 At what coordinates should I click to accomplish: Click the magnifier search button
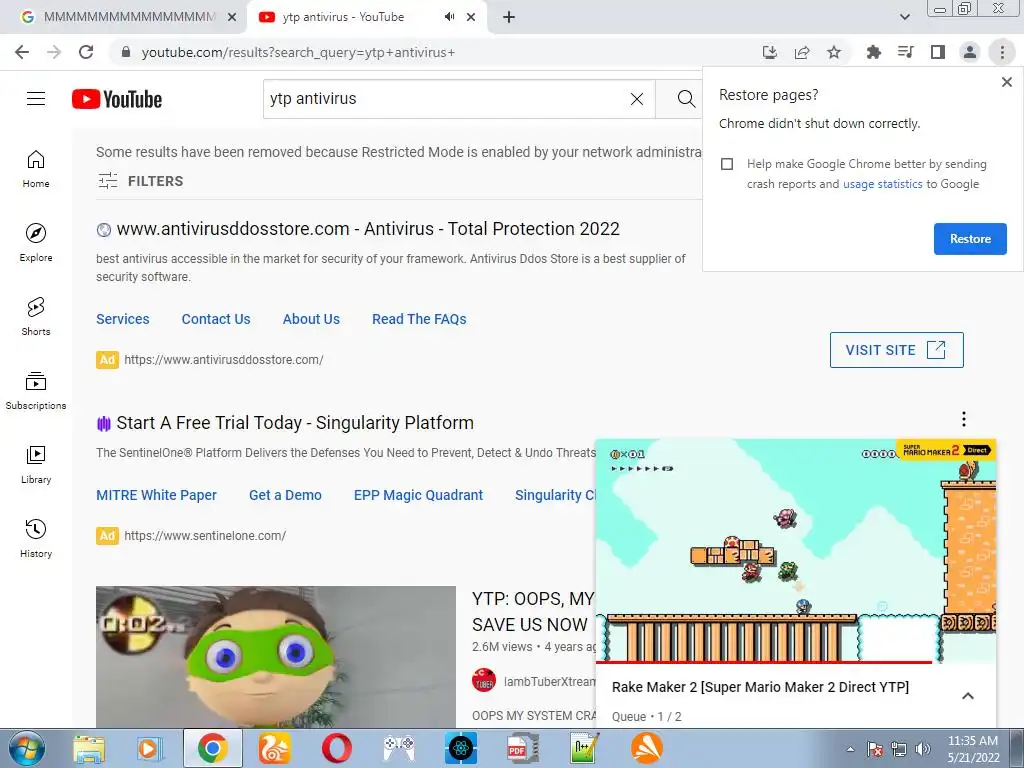(x=684, y=99)
